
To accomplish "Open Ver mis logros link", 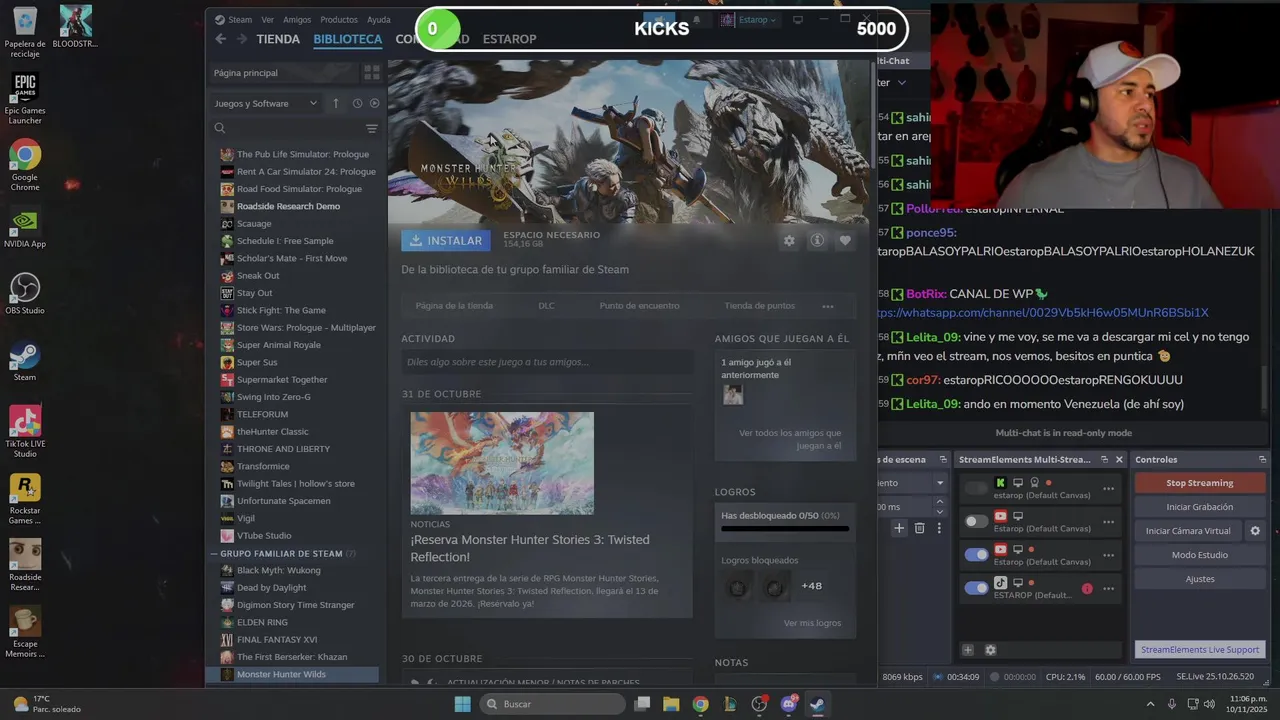I will pyautogui.click(x=812, y=623).
